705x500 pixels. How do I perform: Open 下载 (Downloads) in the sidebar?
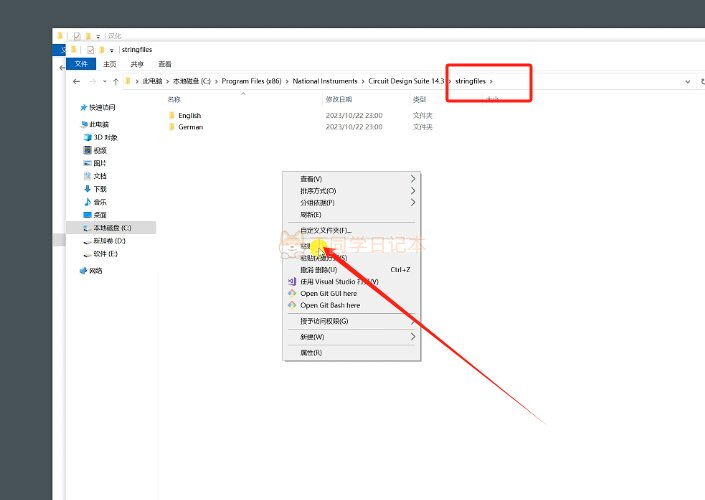point(100,188)
